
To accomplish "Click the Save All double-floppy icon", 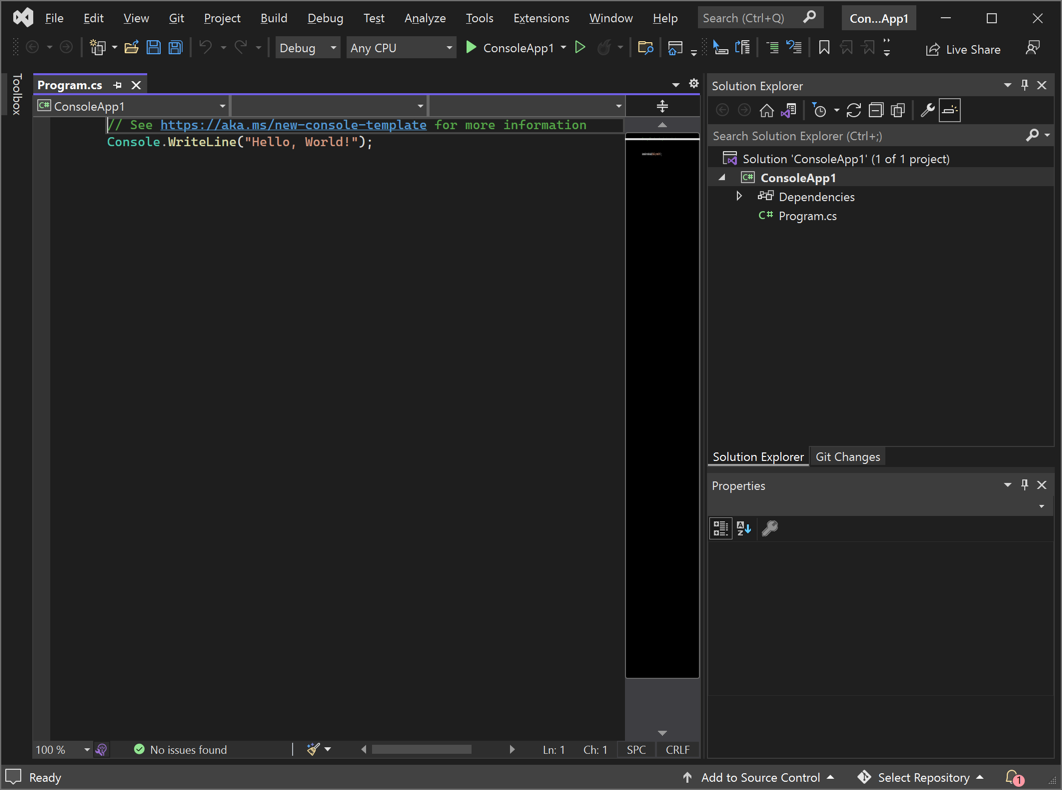I will click(x=175, y=47).
